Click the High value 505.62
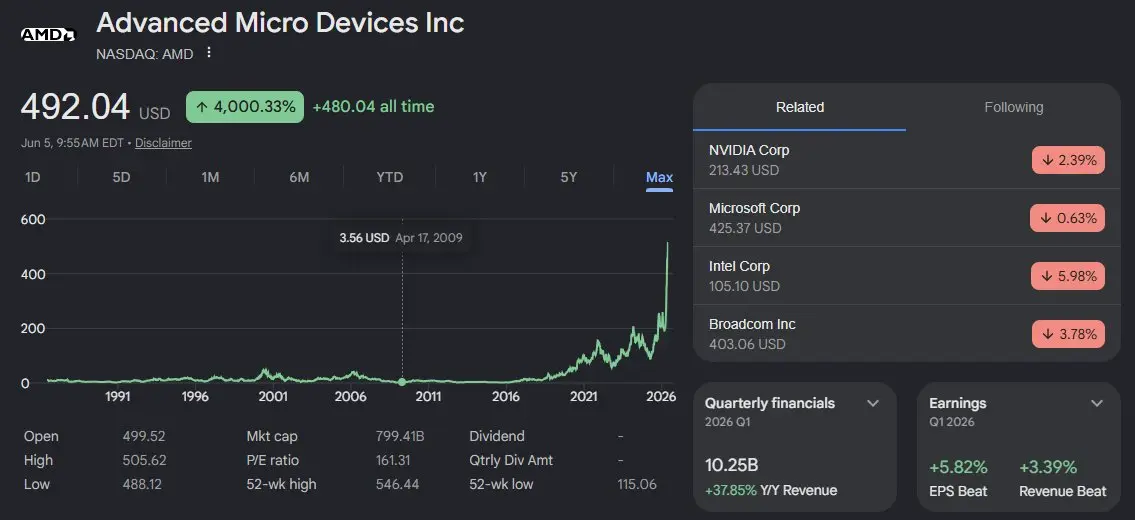 [x=144, y=460]
